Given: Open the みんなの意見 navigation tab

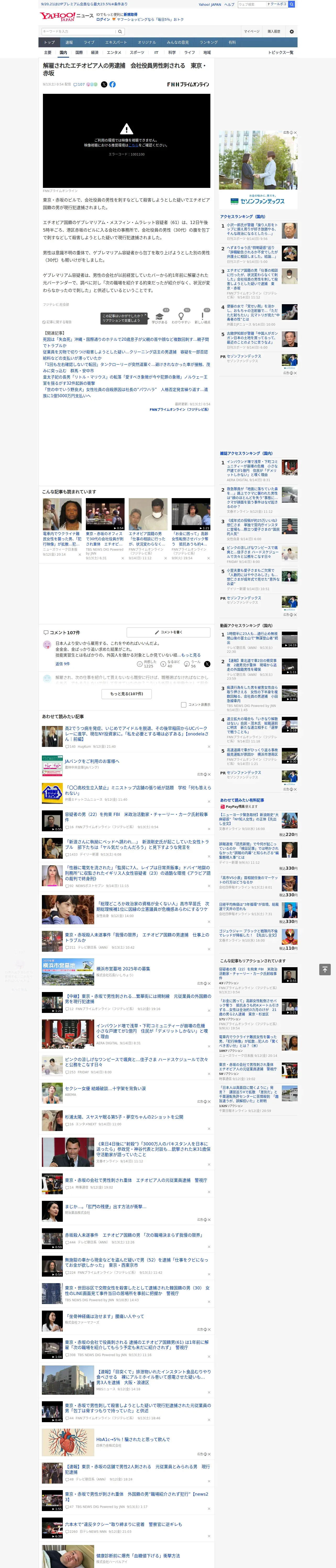Looking at the screenshot, I should coord(177,43).
